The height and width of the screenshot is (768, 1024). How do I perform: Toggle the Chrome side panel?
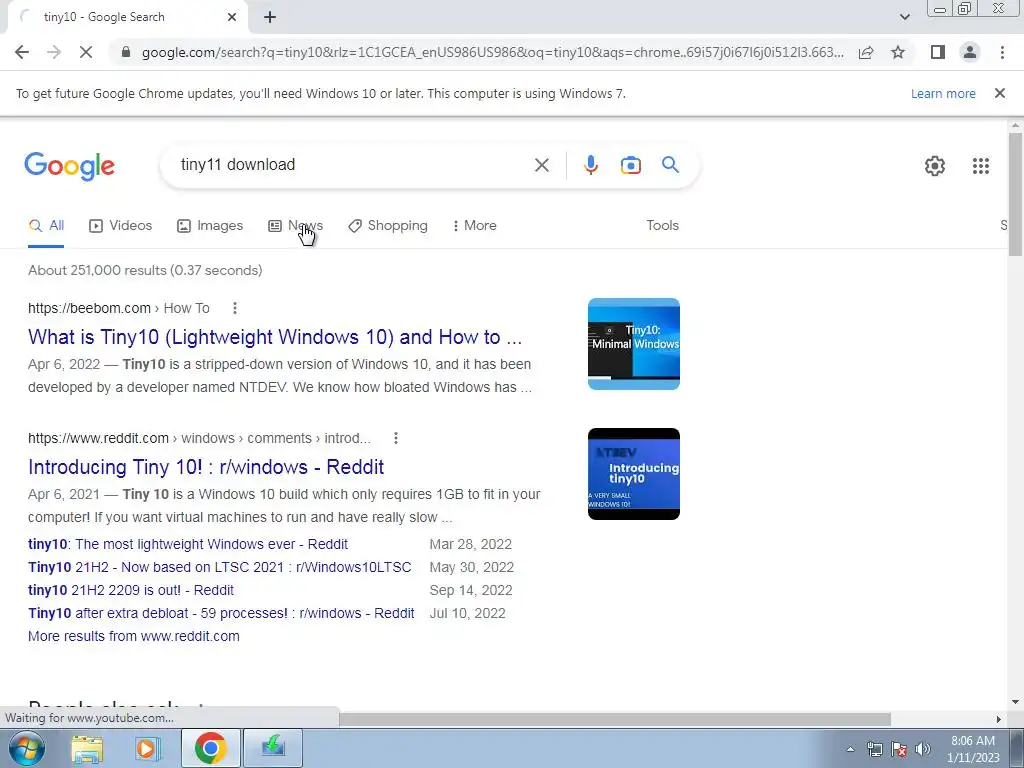[x=938, y=52]
